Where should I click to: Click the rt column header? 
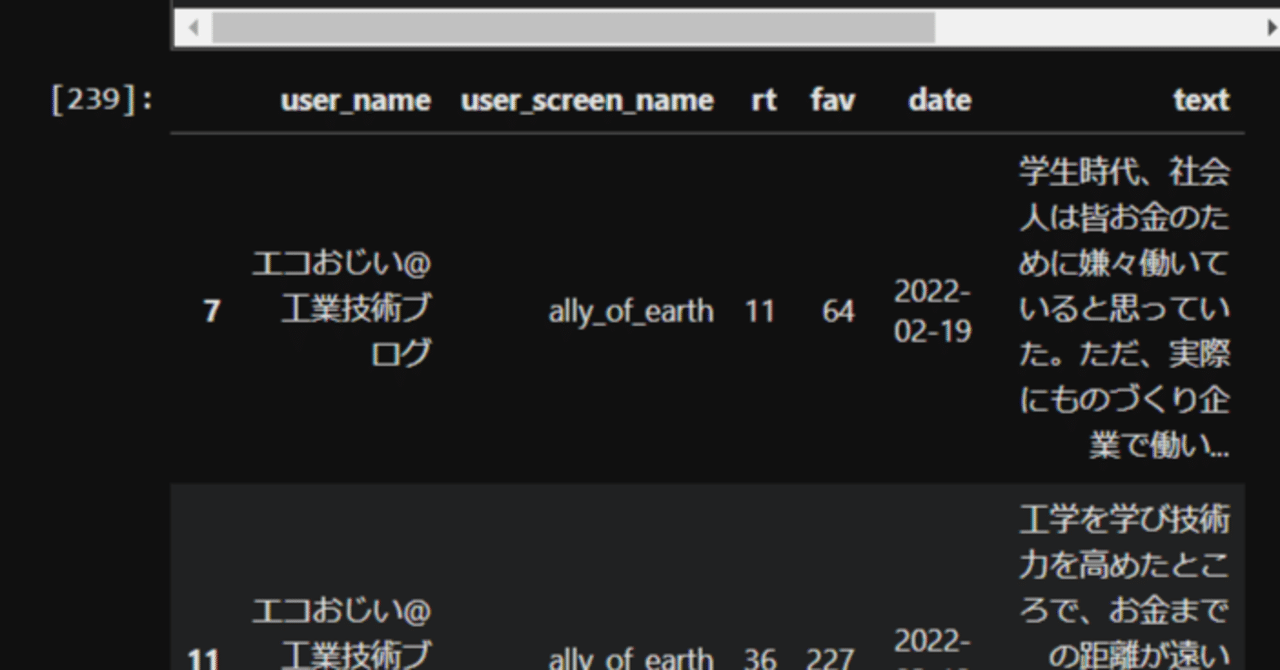[762, 100]
